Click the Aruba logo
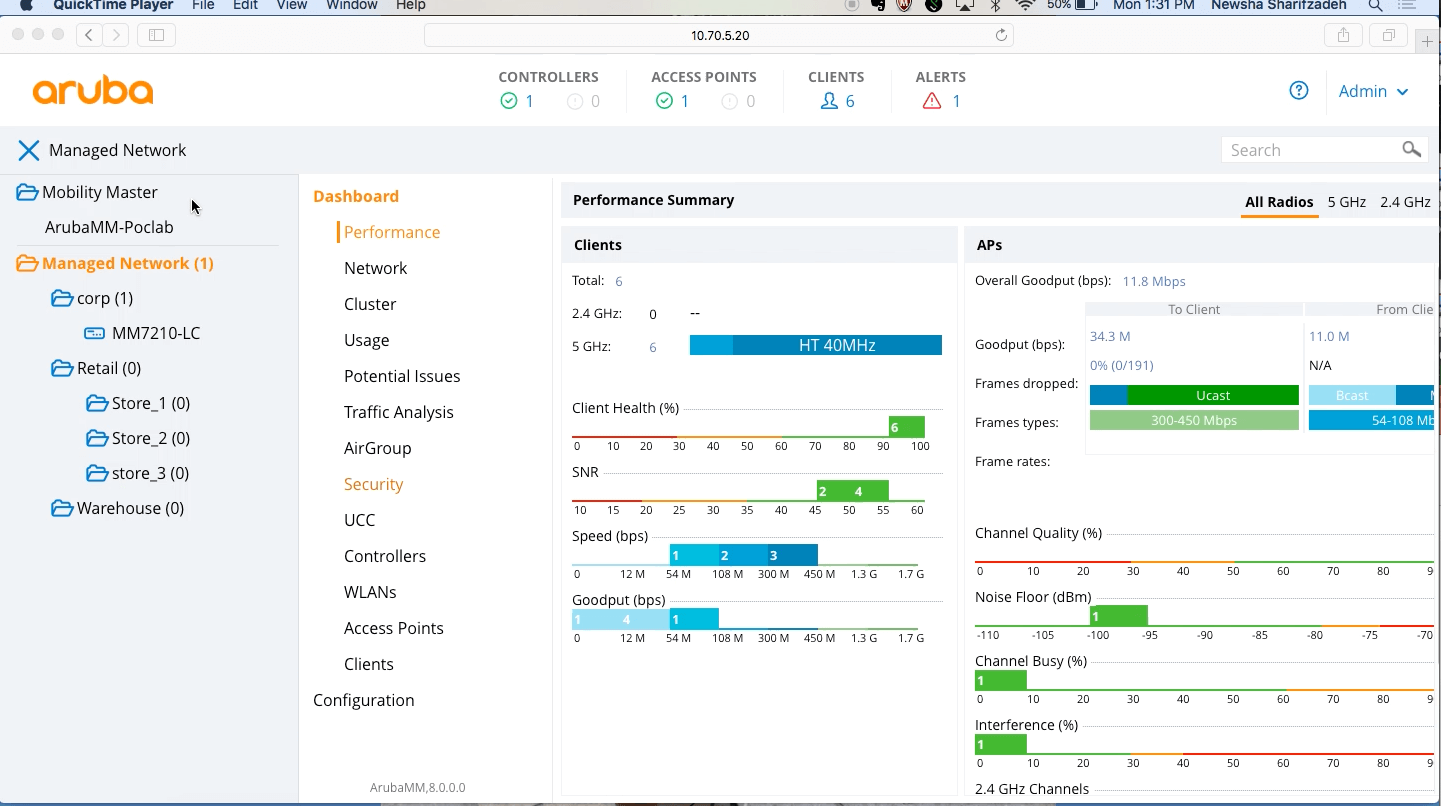1441x806 pixels. click(x=93, y=91)
